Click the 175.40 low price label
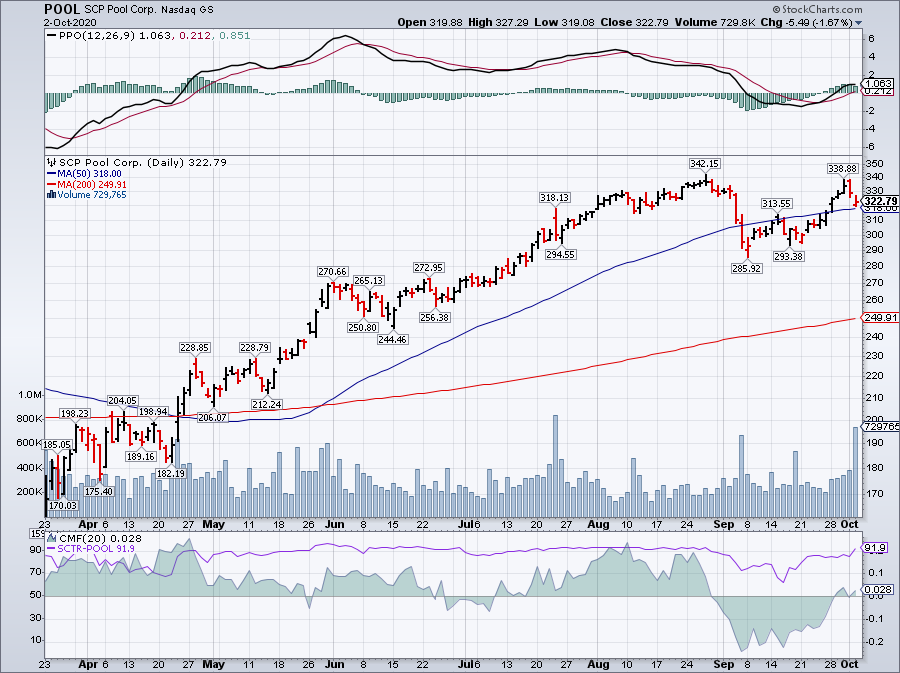Viewport: 900px width, 673px height. click(x=99, y=491)
